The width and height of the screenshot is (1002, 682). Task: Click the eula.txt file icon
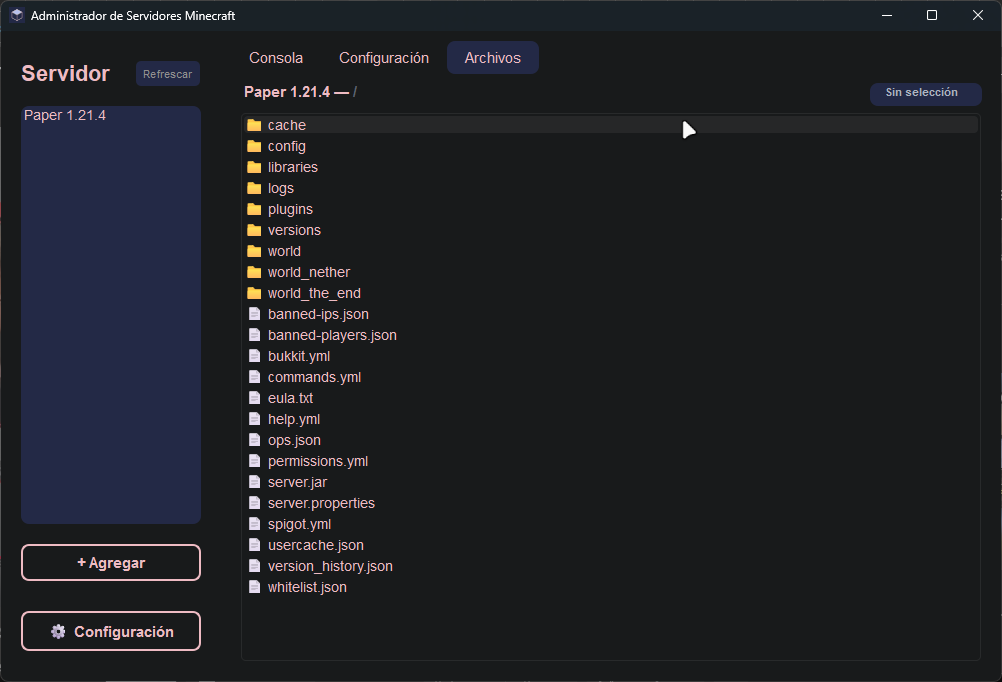254,398
